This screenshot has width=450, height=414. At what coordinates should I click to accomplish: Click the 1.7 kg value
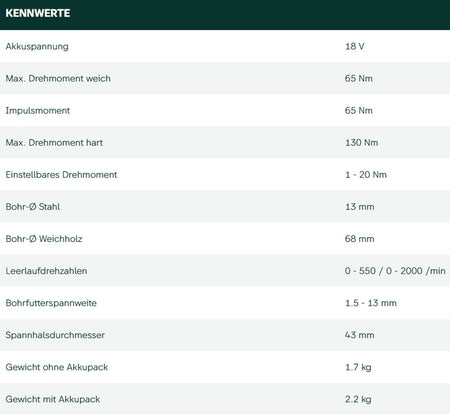click(358, 367)
